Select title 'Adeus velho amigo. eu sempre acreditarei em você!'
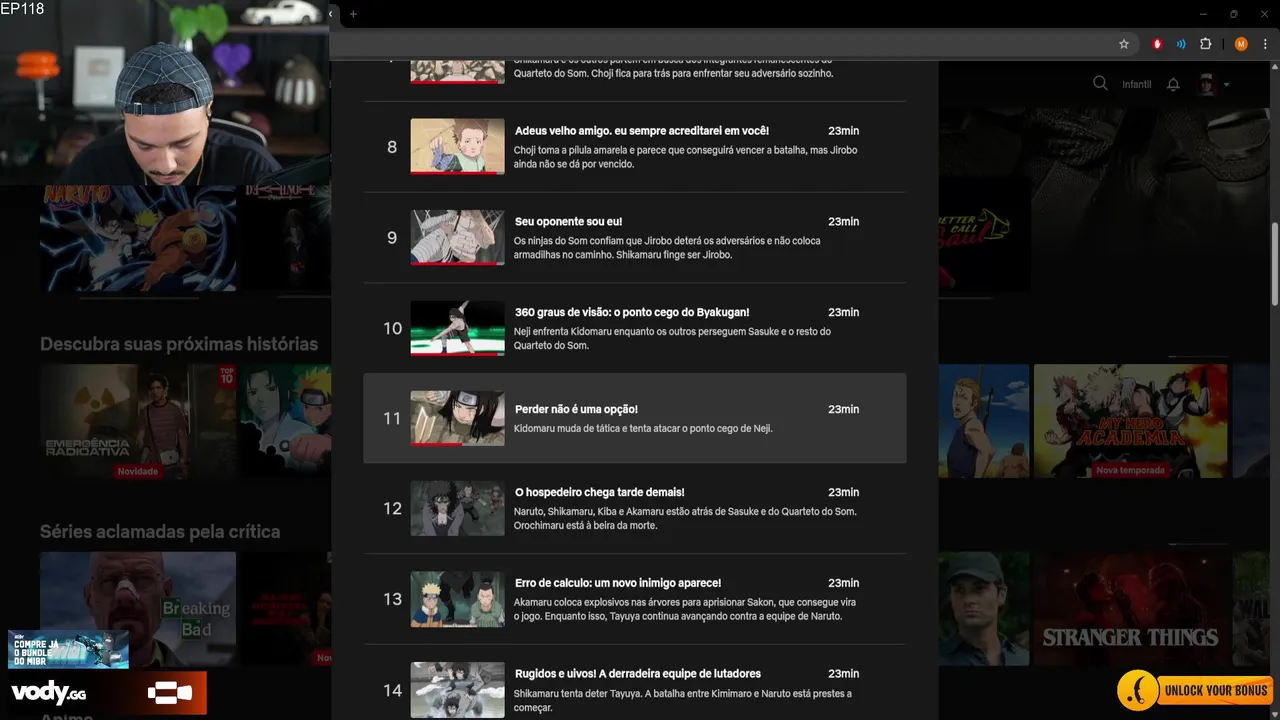The height and width of the screenshot is (720, 1280). click(x=642, y=131)
